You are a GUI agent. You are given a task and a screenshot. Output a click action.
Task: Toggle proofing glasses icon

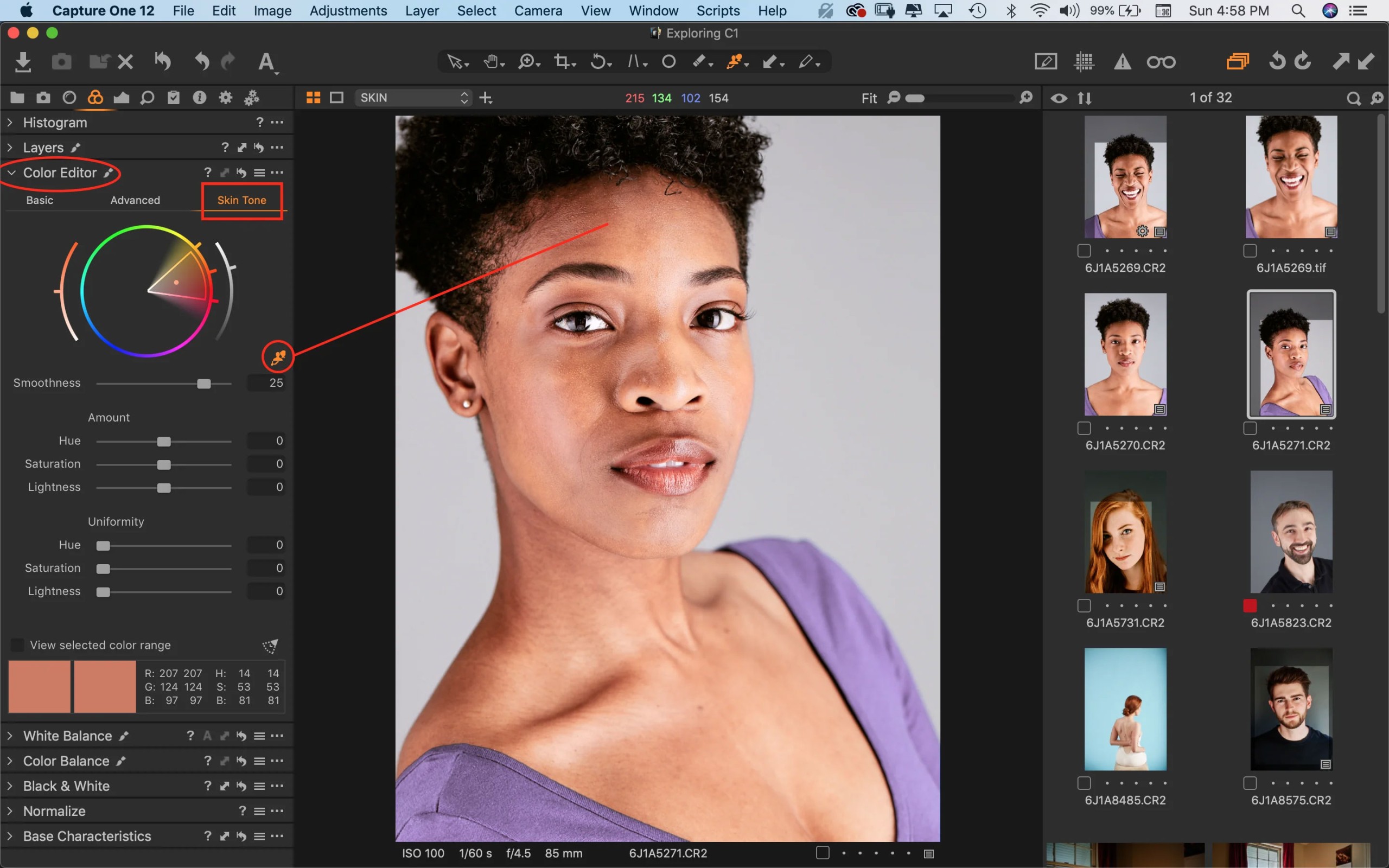click(1161, 61)
